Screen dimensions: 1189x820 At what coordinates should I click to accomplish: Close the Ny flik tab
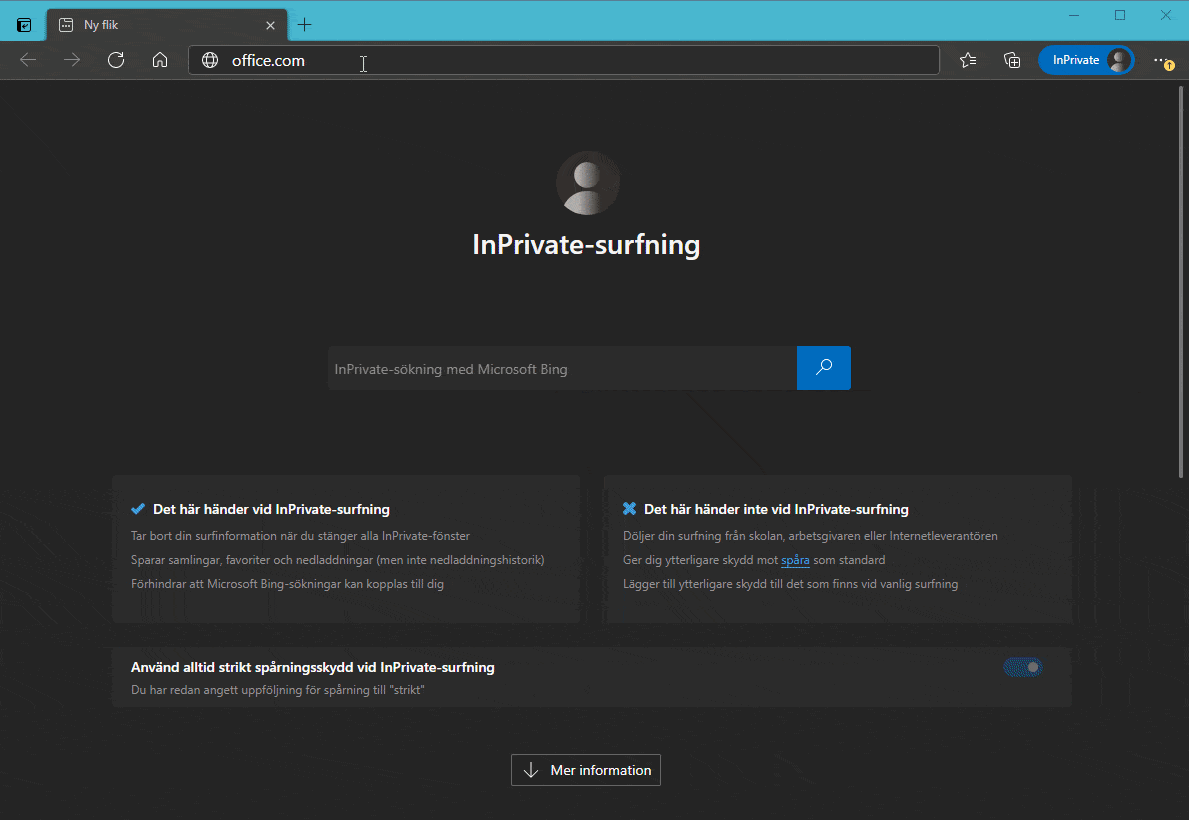pos(270,25)
